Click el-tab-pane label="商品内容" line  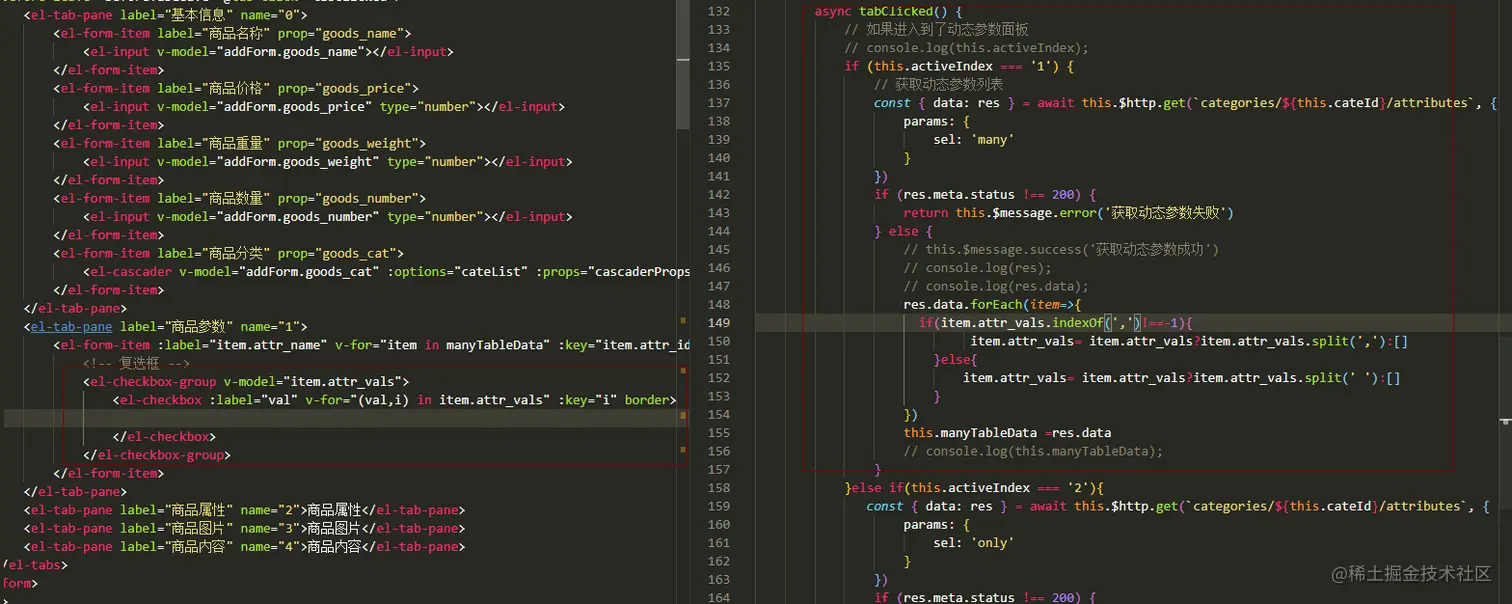[x=244, y=547]
